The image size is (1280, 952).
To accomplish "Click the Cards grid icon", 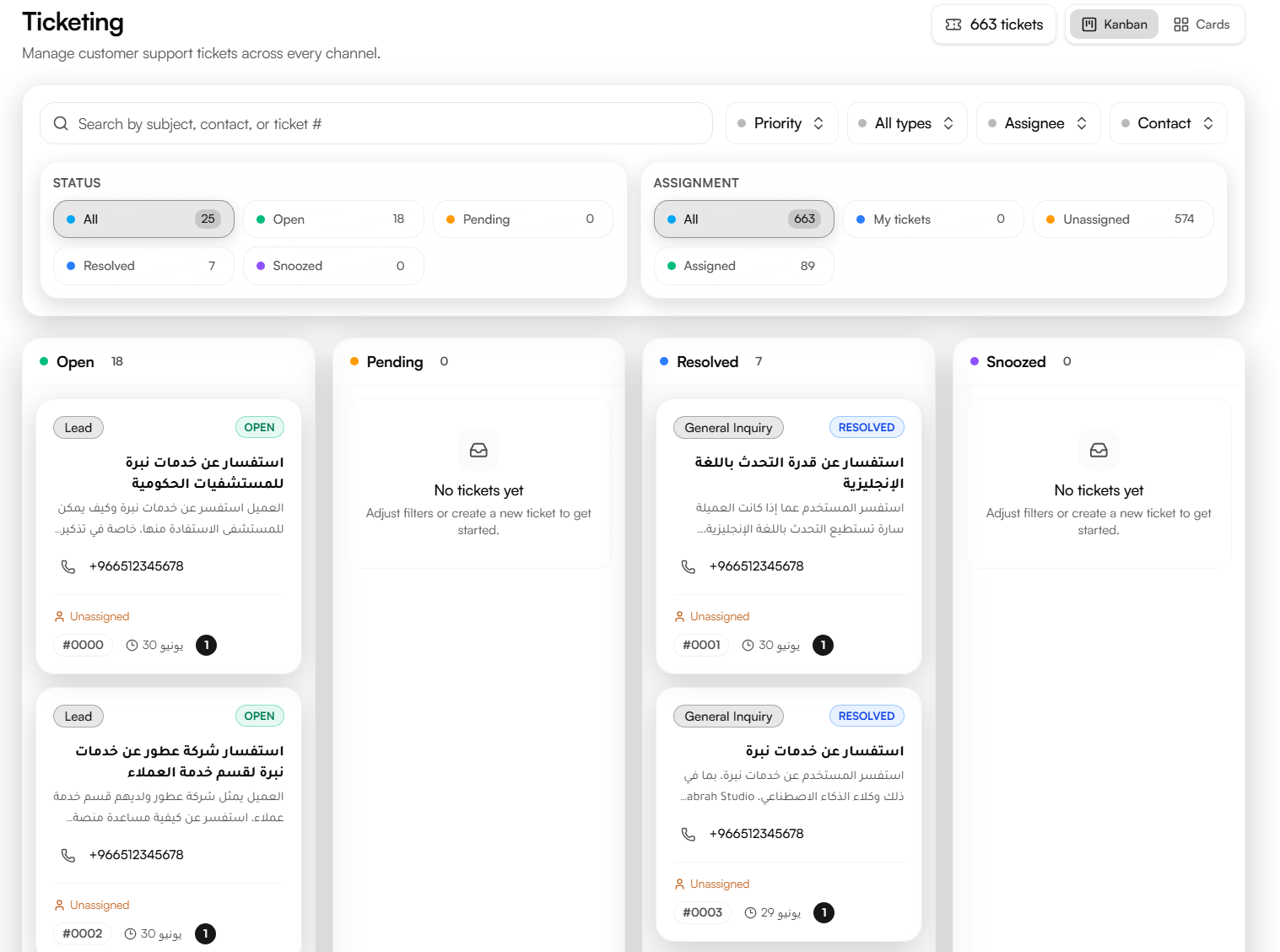I will pyautogui.click(x=1181, y=24).
